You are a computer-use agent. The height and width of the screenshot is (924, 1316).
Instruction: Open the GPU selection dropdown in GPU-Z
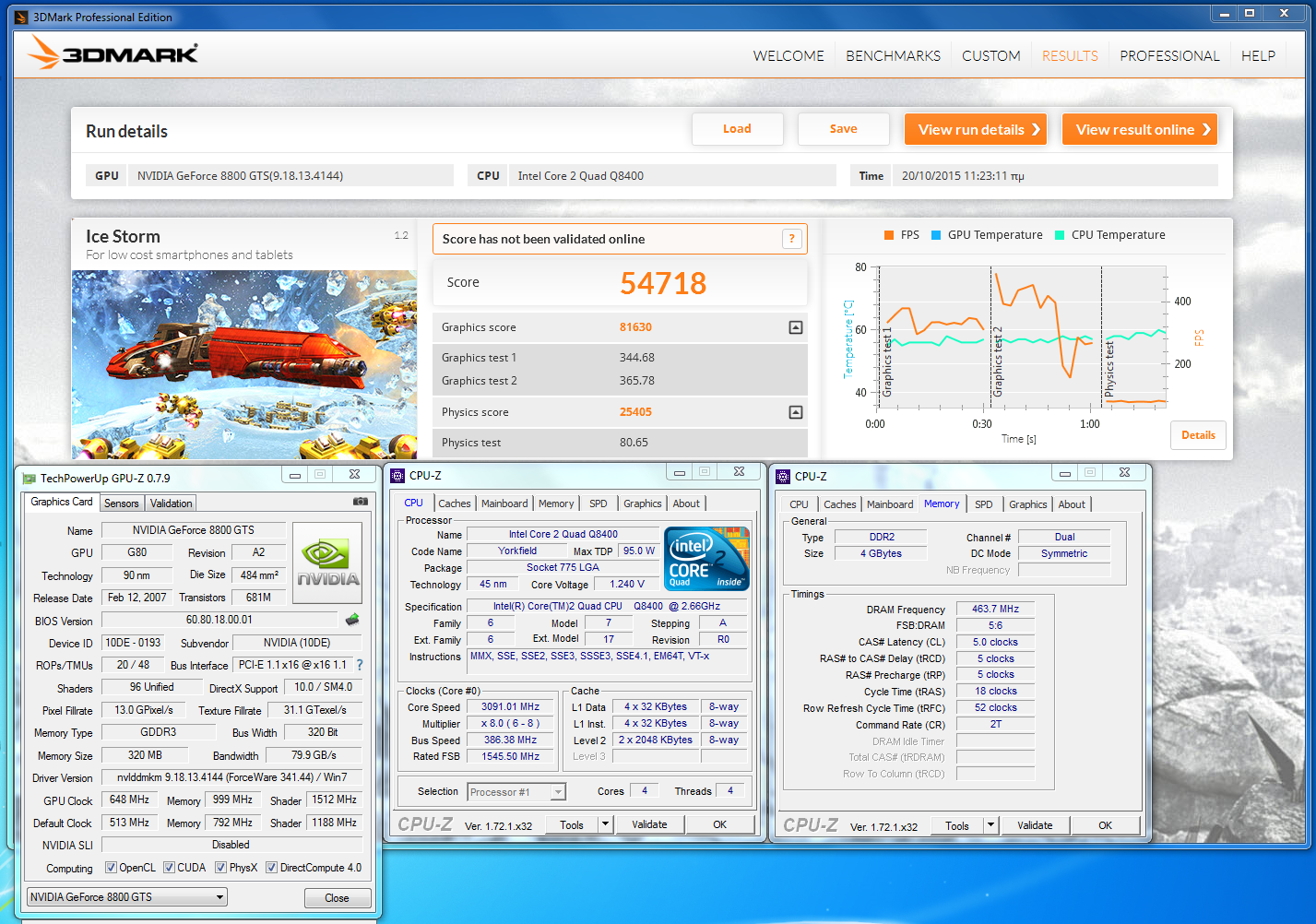(x=127, y=897)
